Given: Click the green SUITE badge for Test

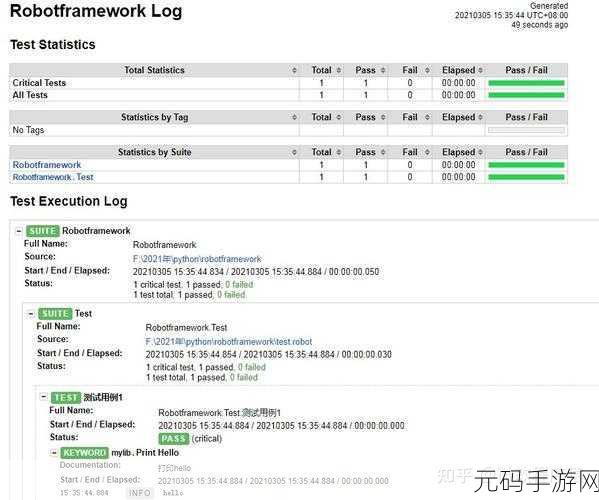Looking at the screenshot, I should pyautogui.click(x=55, y=314).
